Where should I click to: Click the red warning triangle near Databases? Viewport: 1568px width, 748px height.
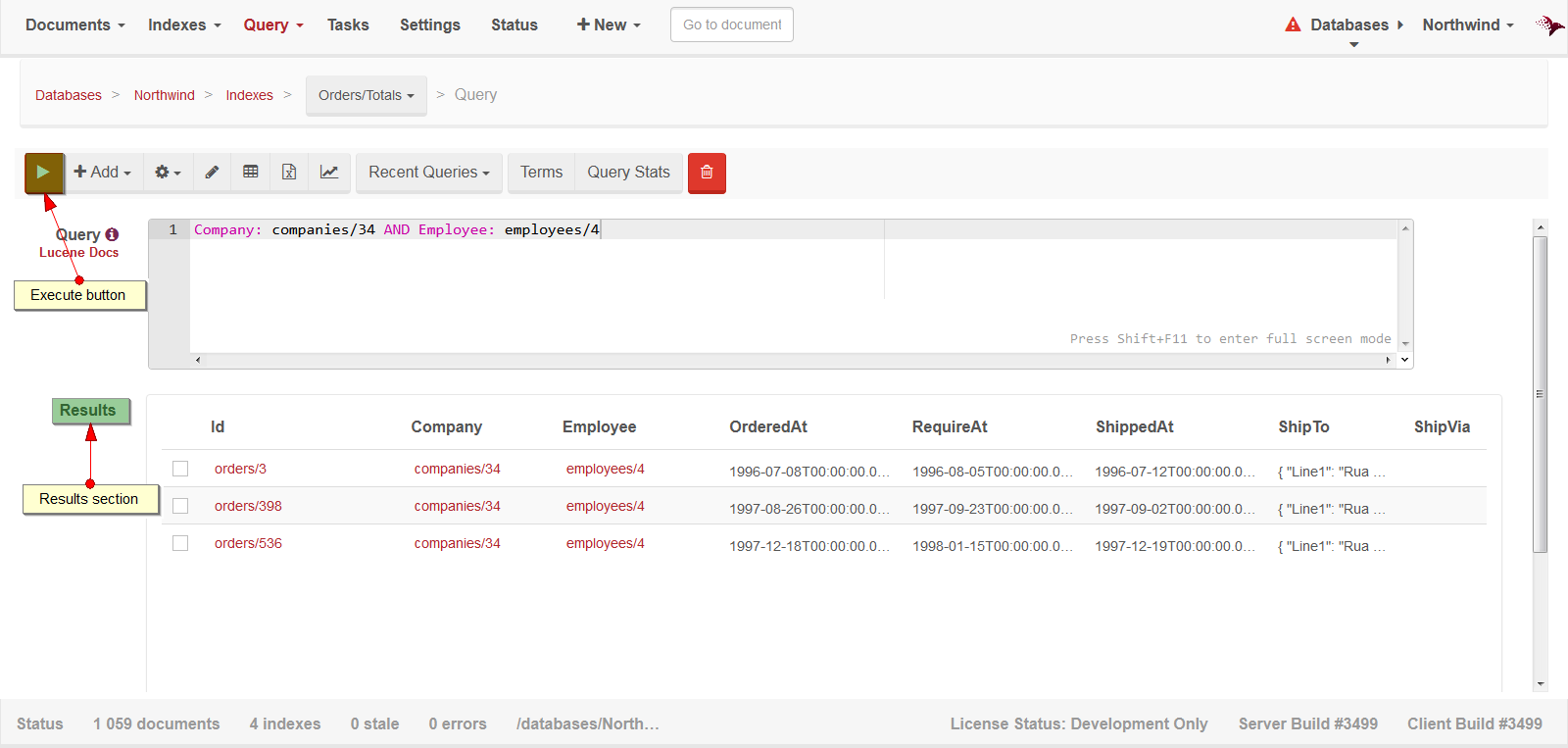pos(1293,25)
